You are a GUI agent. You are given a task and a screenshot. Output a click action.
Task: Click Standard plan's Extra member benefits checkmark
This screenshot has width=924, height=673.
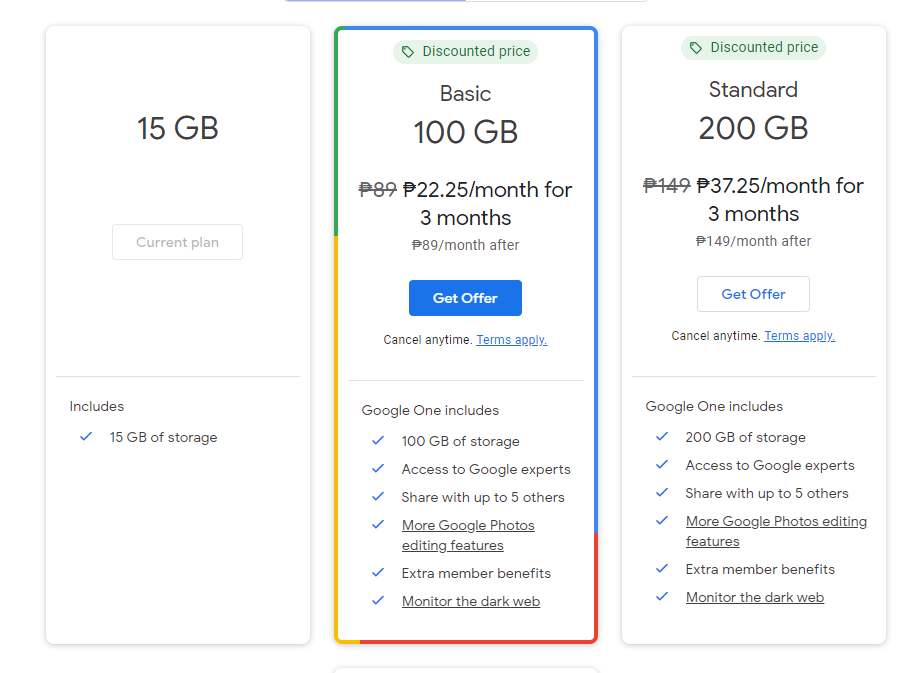click(662, 569)
